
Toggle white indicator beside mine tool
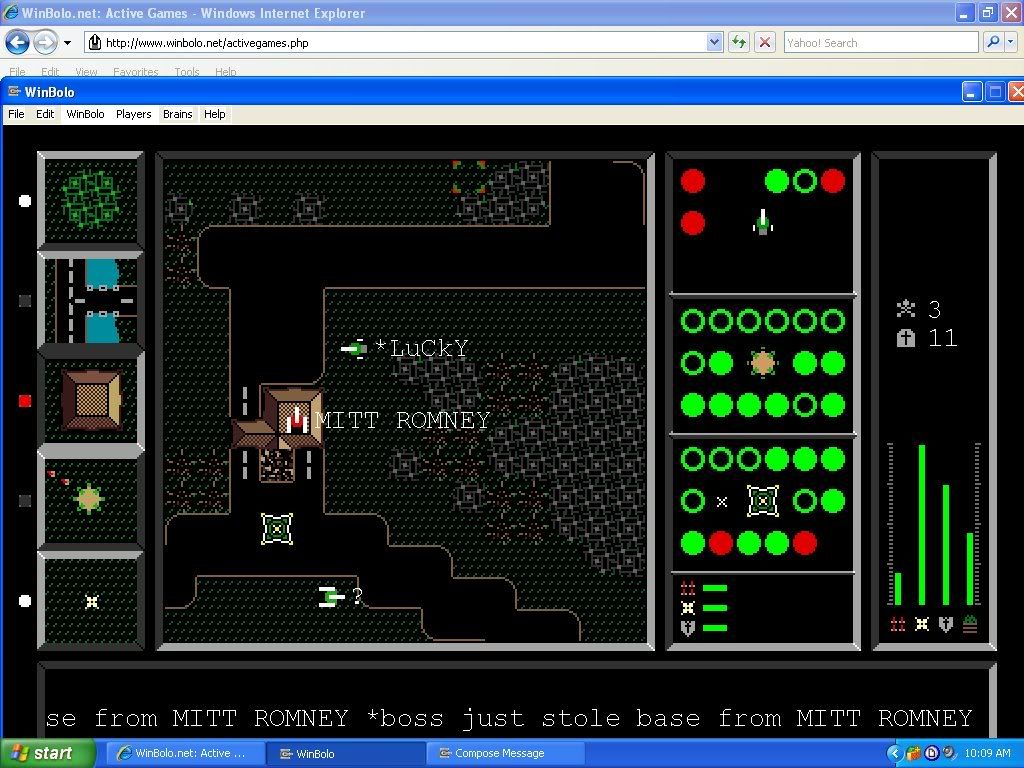click(x=25, y=601)
